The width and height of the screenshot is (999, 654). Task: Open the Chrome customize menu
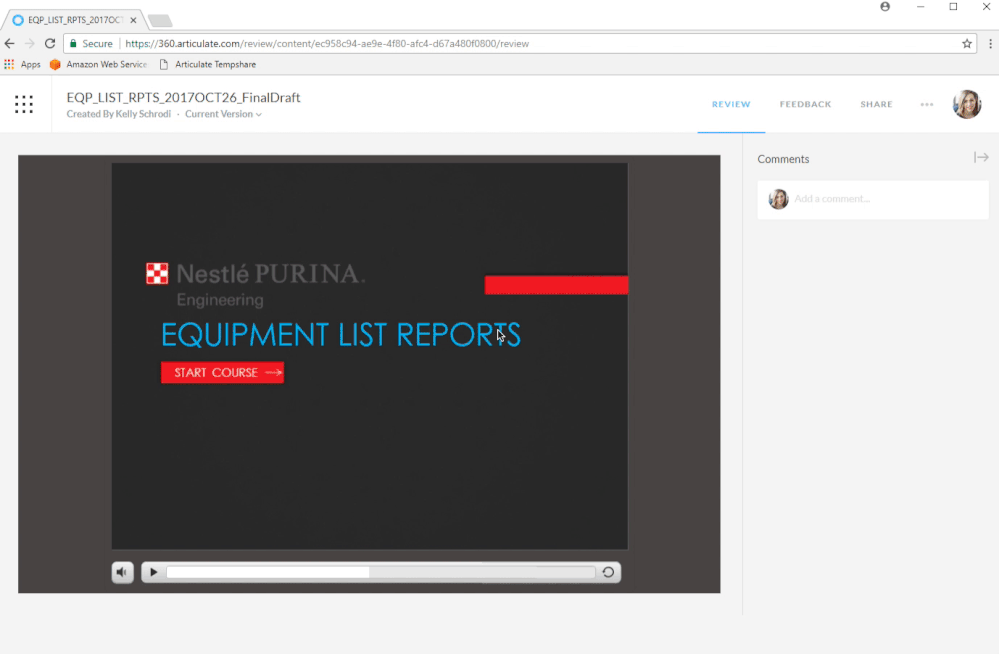coord(989,44)
